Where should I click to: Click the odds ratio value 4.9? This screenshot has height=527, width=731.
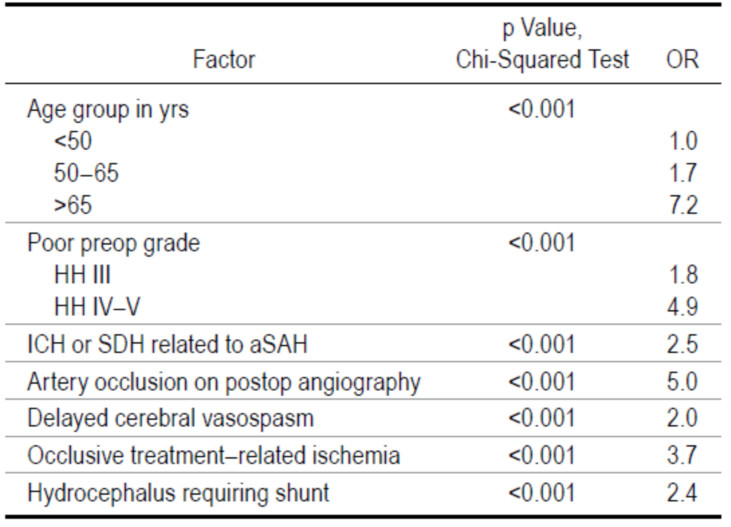point(683,306)
